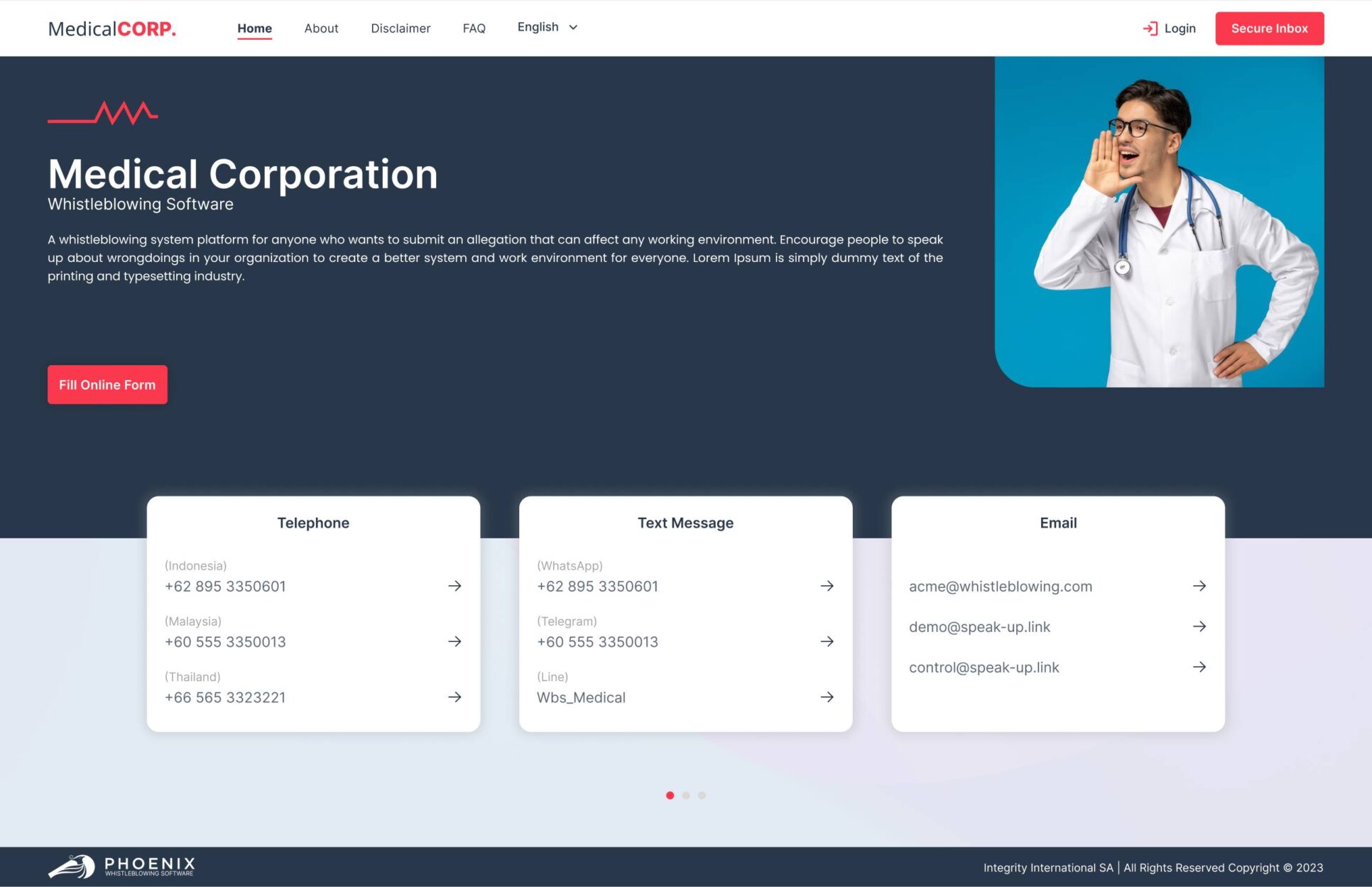Click Thailand number +66 565 3323221
This screenshot has width=1372, height=887.
click(x=225, y=697)
